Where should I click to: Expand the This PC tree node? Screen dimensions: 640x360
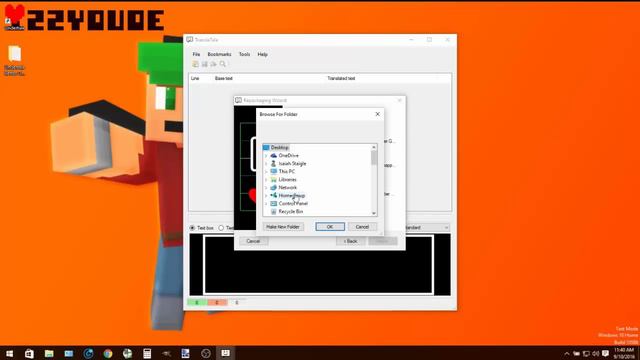click(x=266, y=171)
